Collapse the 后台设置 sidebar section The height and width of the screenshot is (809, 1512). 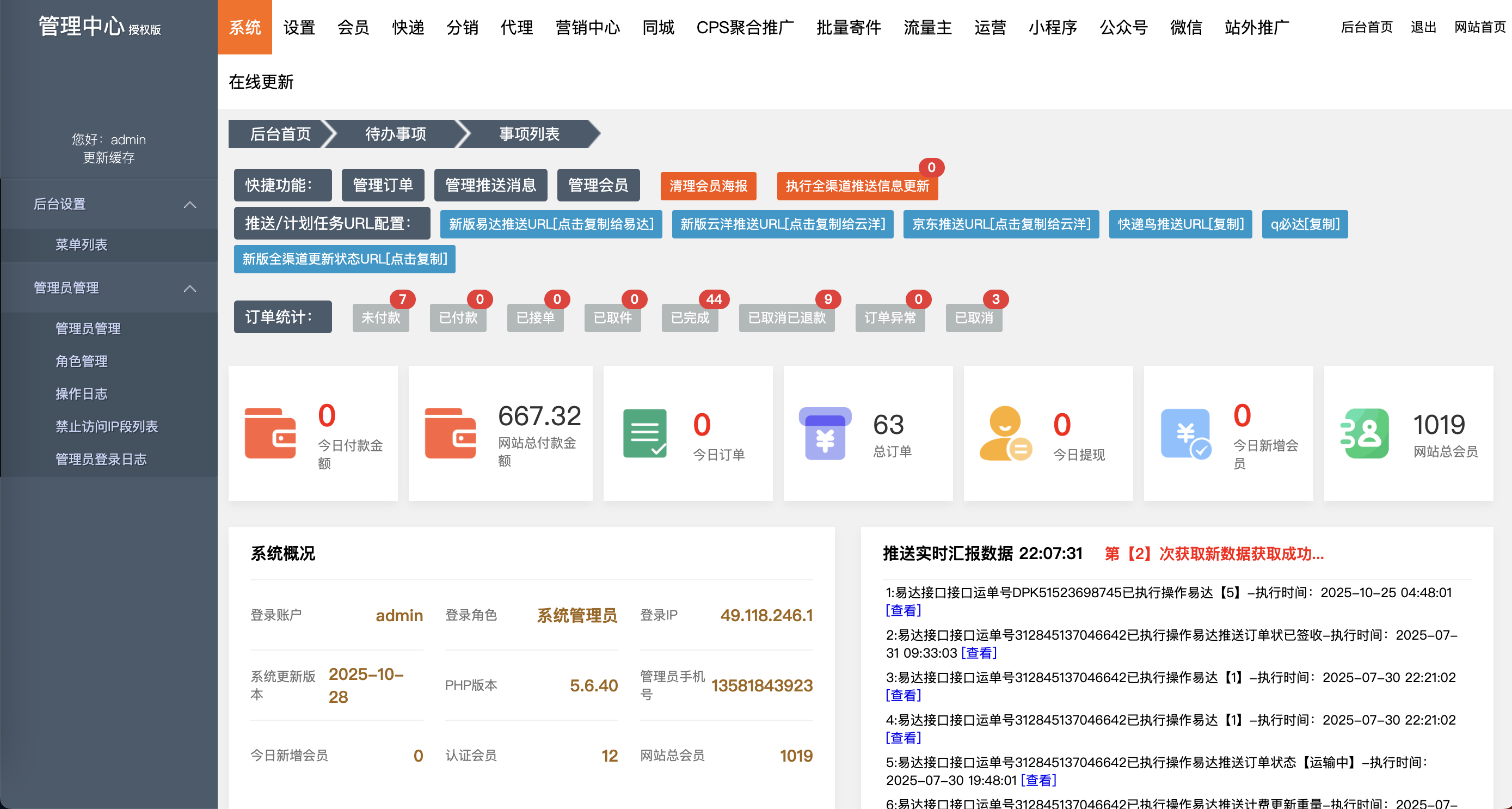[x=189, y=205]
